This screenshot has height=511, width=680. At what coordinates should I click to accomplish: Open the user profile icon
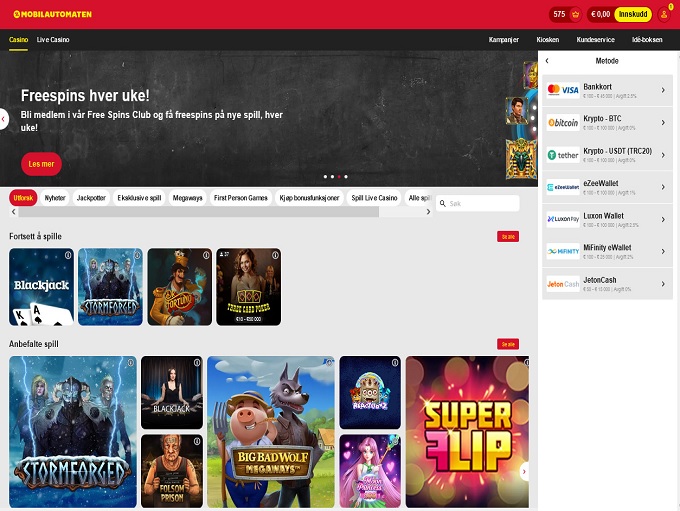click(x=664, y=14)
